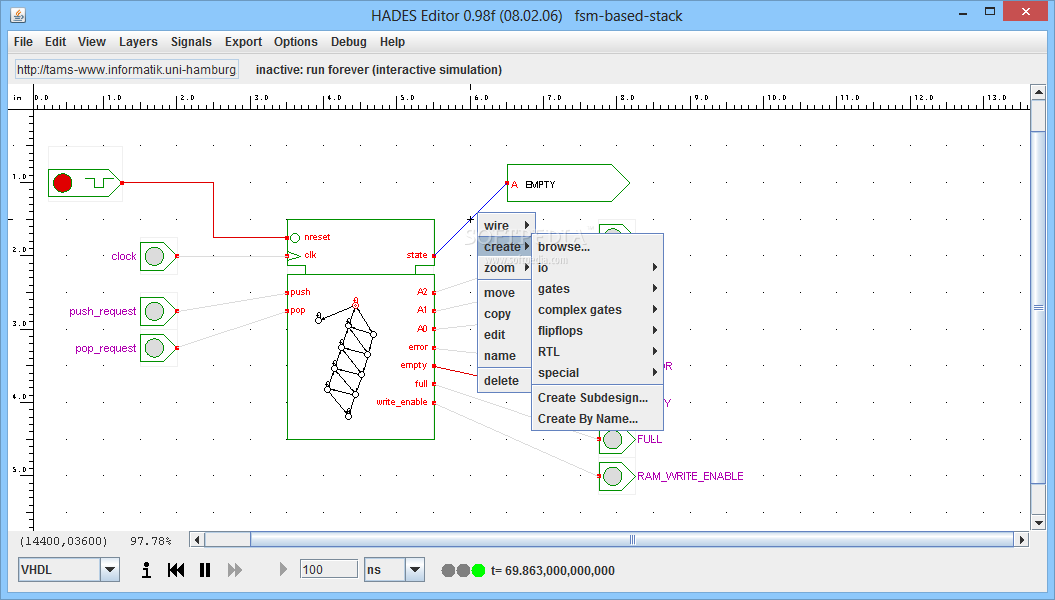Open the Layers menu

tap(138, 42)
